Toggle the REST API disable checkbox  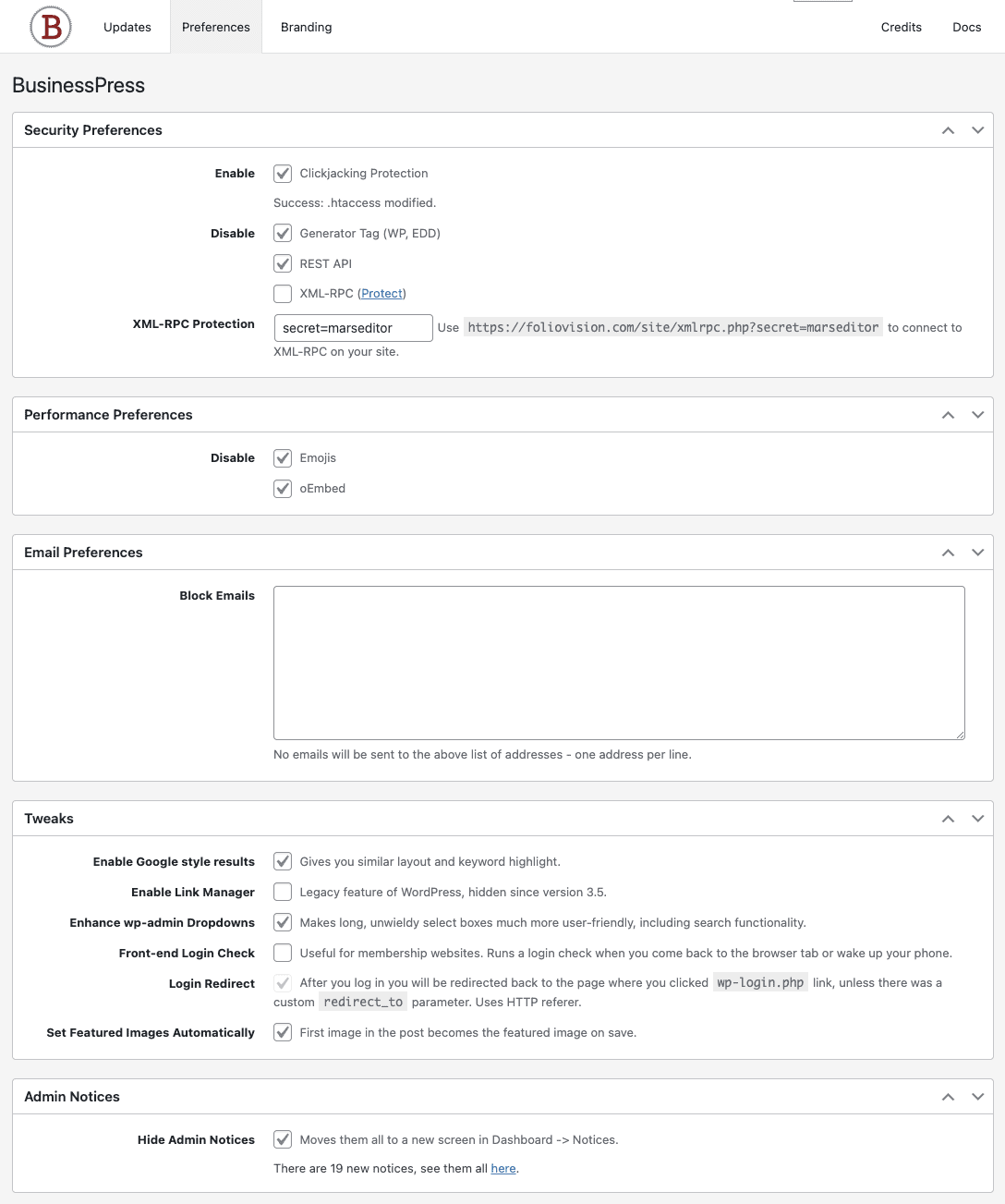tap(283, 264)
